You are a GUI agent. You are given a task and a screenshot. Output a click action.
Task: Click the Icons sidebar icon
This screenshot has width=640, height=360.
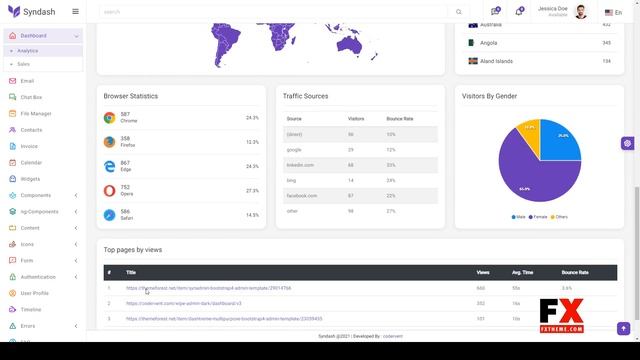coord(13,244)
